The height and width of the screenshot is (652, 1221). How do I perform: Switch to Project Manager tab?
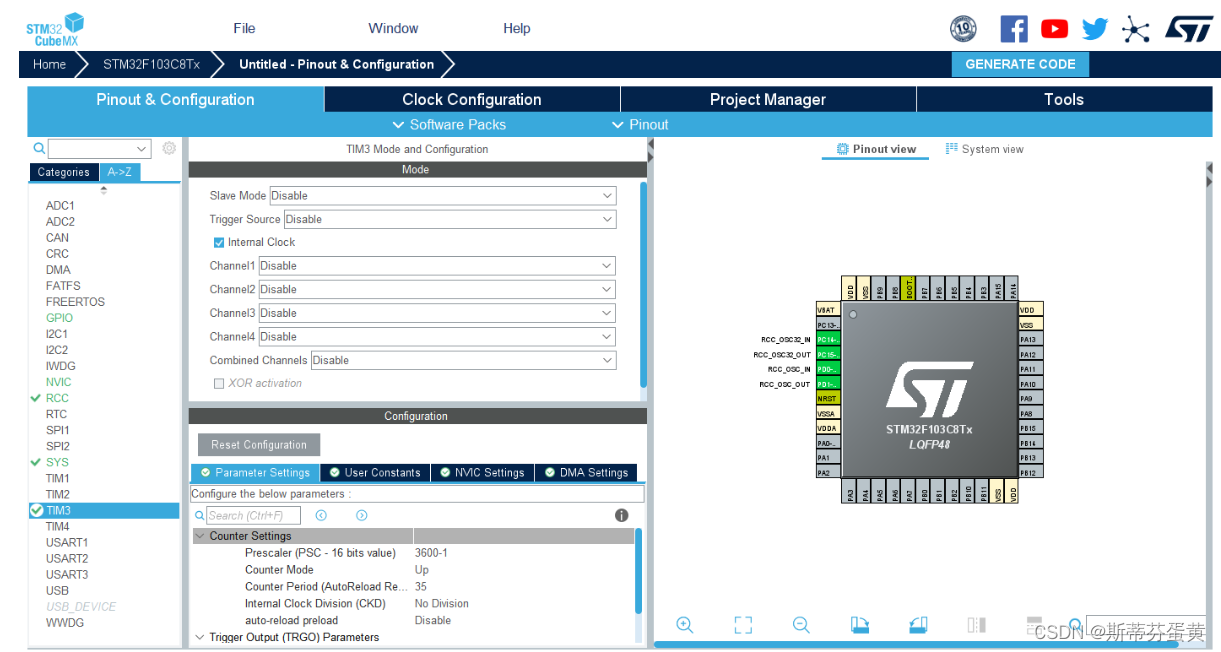[x=768, y=99]
